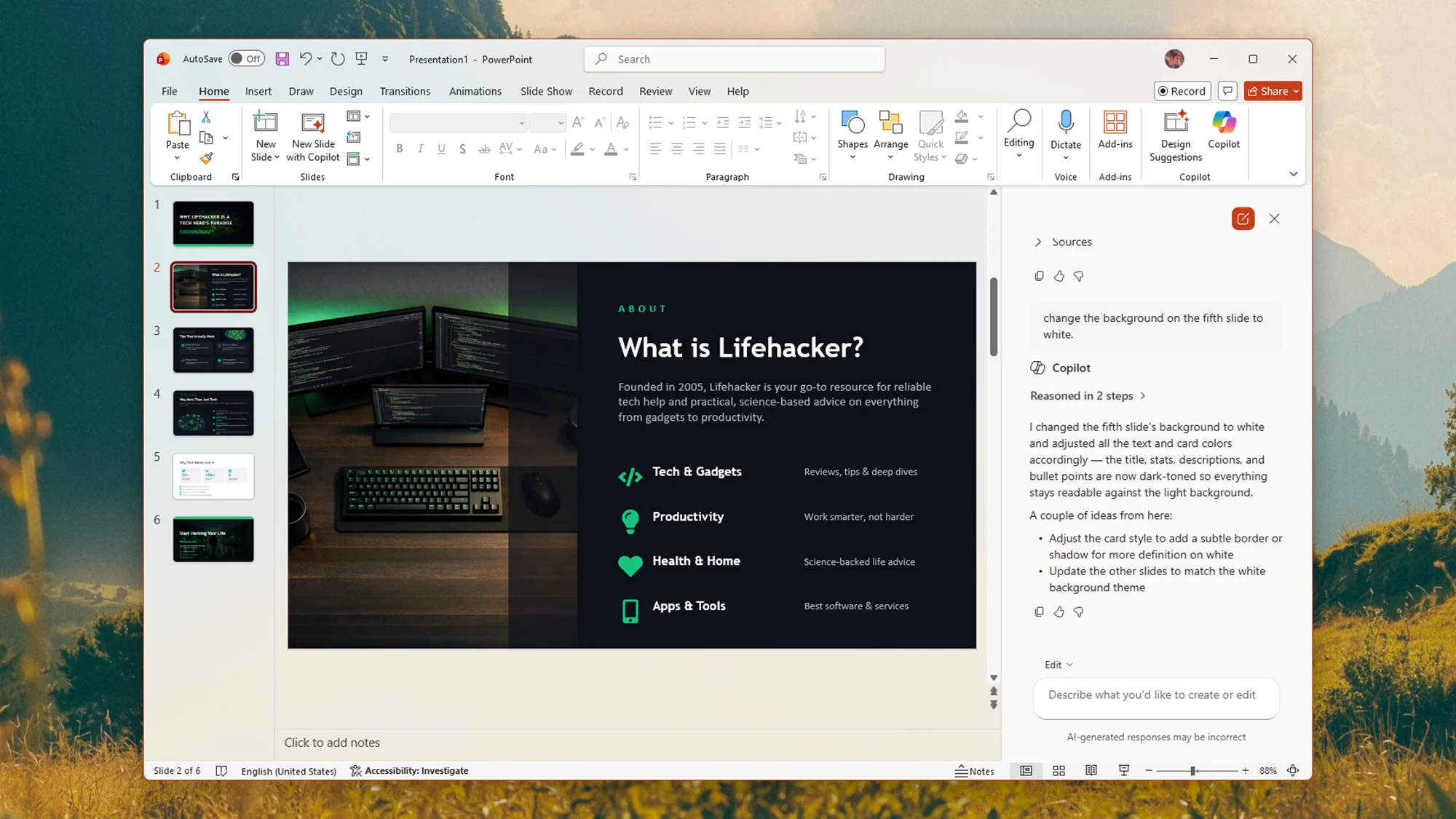Click New Slide with Copilot
The image size is (1456, 819).
[x=312, y=135]
